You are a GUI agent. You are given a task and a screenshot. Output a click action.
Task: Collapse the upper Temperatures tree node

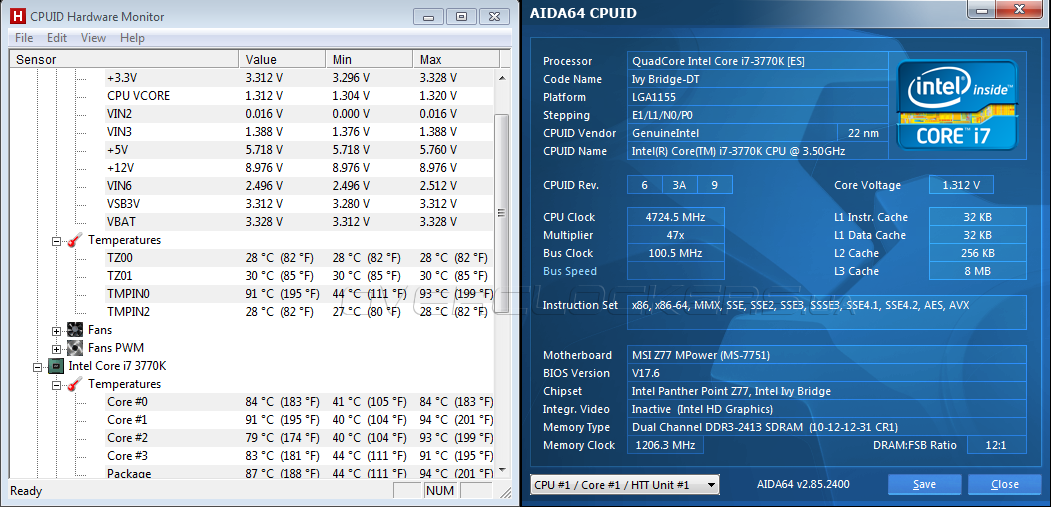[x=57, y=240]
